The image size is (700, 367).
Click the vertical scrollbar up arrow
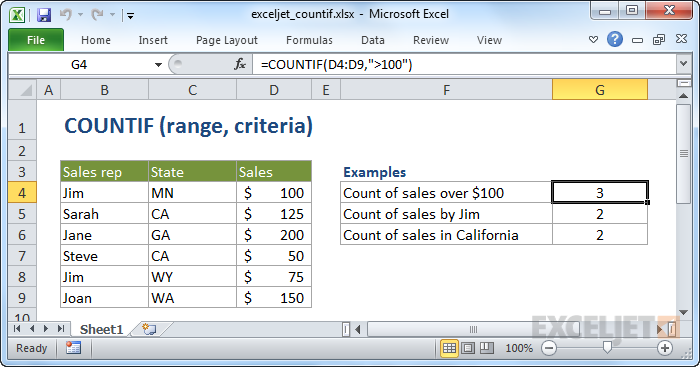[x=683, y=96]
